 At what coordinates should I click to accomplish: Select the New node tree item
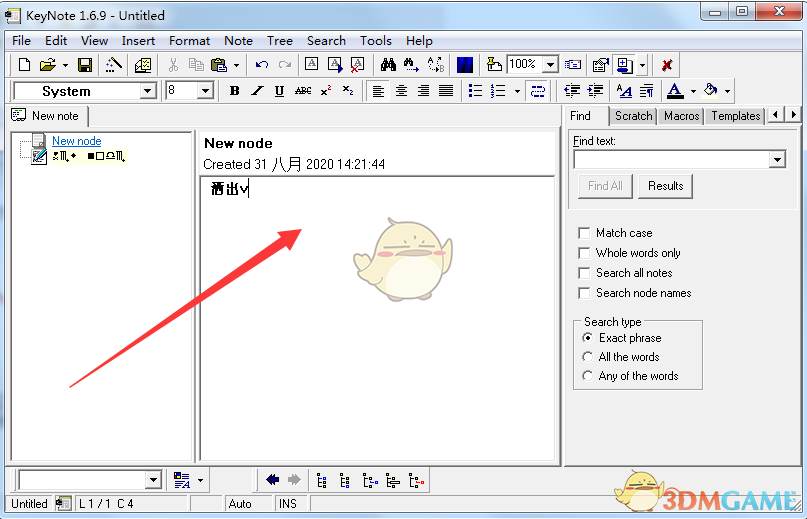[77, 141]
